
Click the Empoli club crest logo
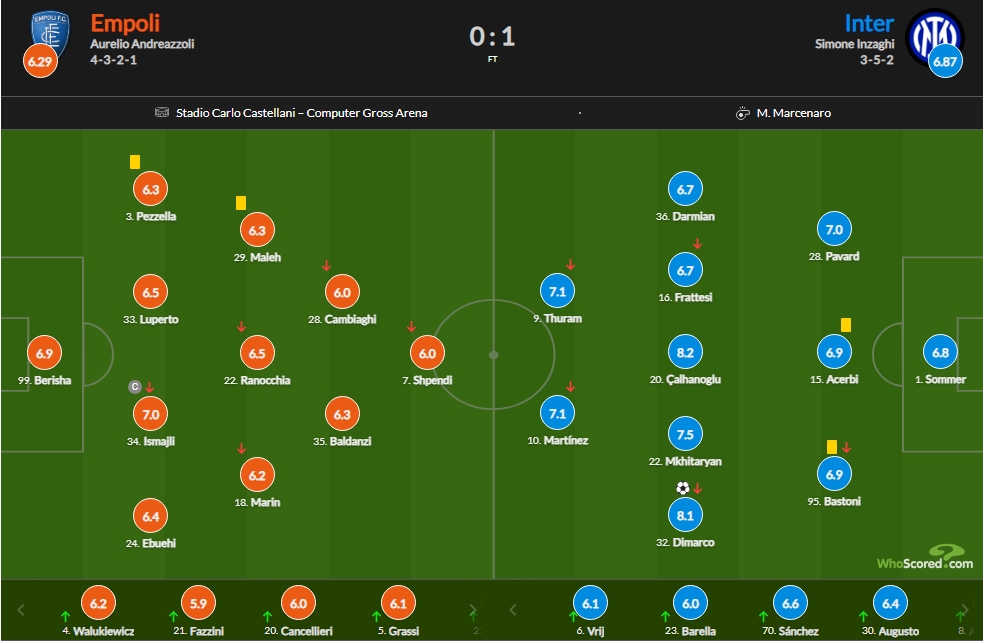[x=50, y=34]
